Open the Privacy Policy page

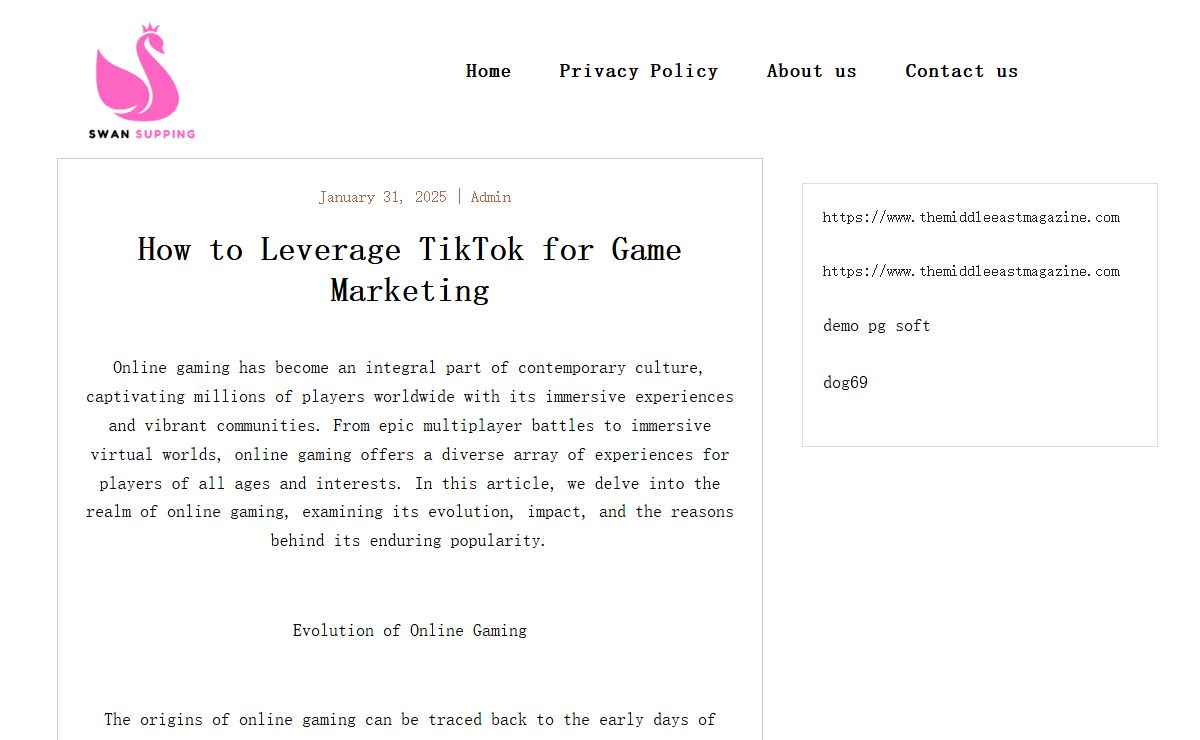click(x=638, y=71)
